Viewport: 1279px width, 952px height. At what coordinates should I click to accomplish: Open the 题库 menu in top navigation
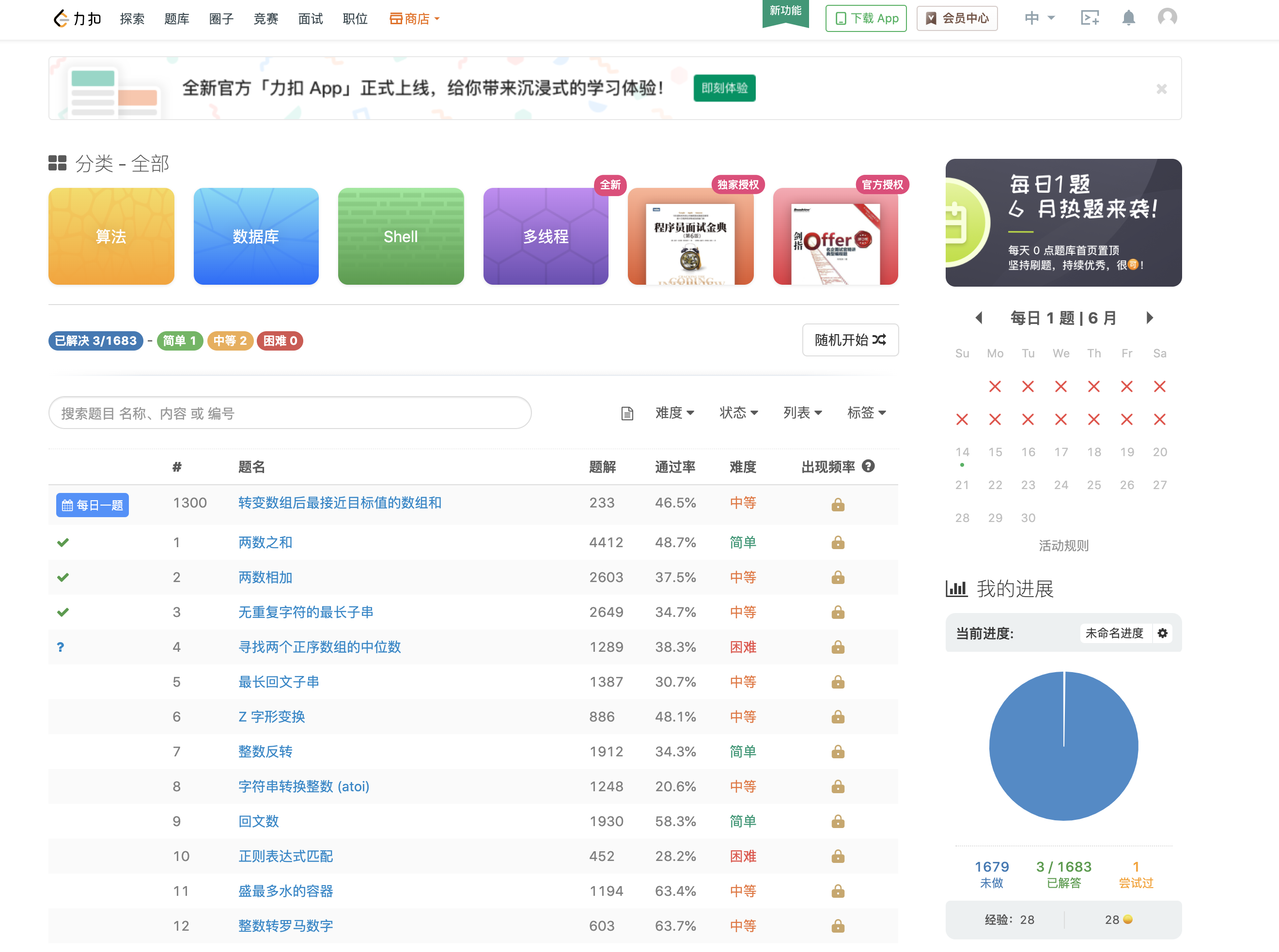click(x=176, y=19)
